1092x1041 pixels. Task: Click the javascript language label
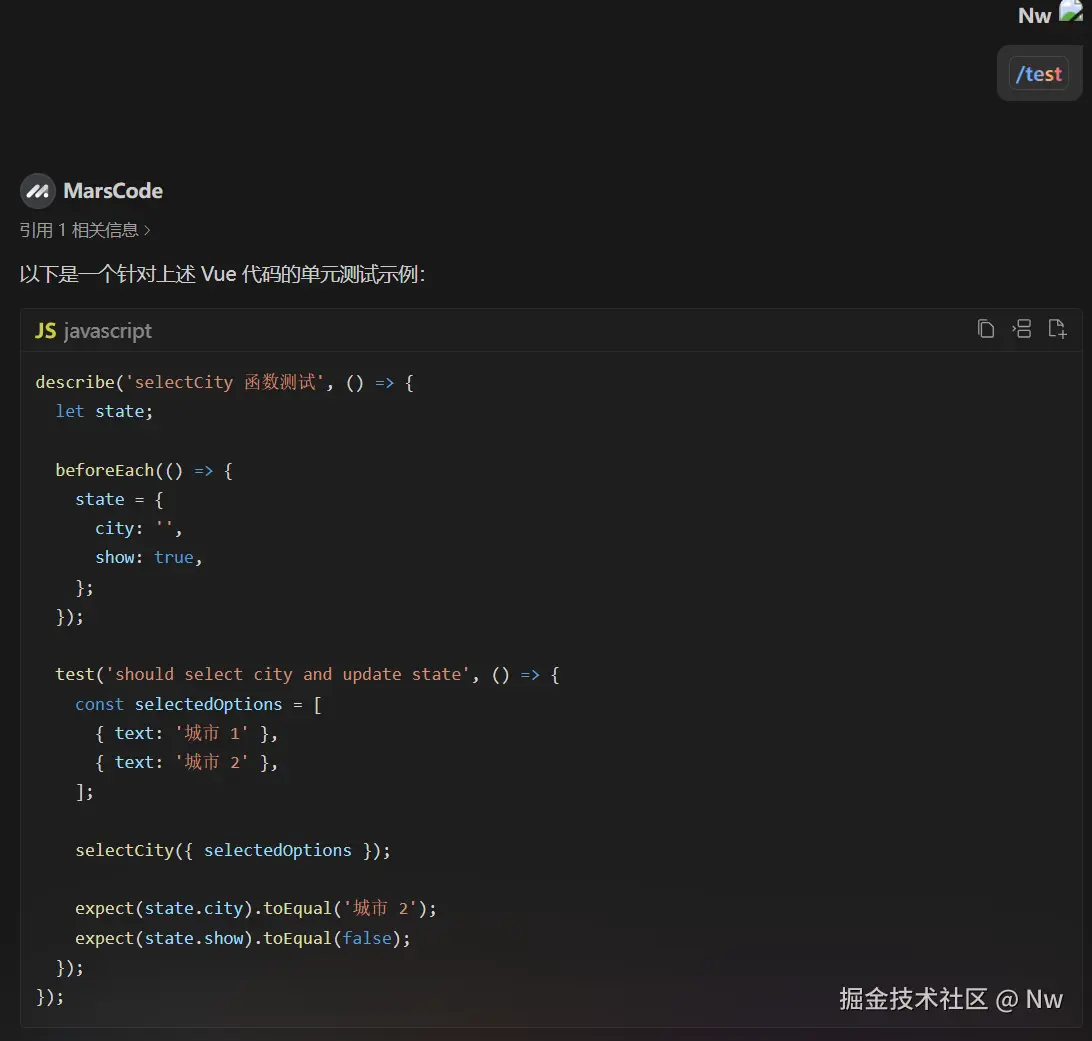tap(107, 331)
